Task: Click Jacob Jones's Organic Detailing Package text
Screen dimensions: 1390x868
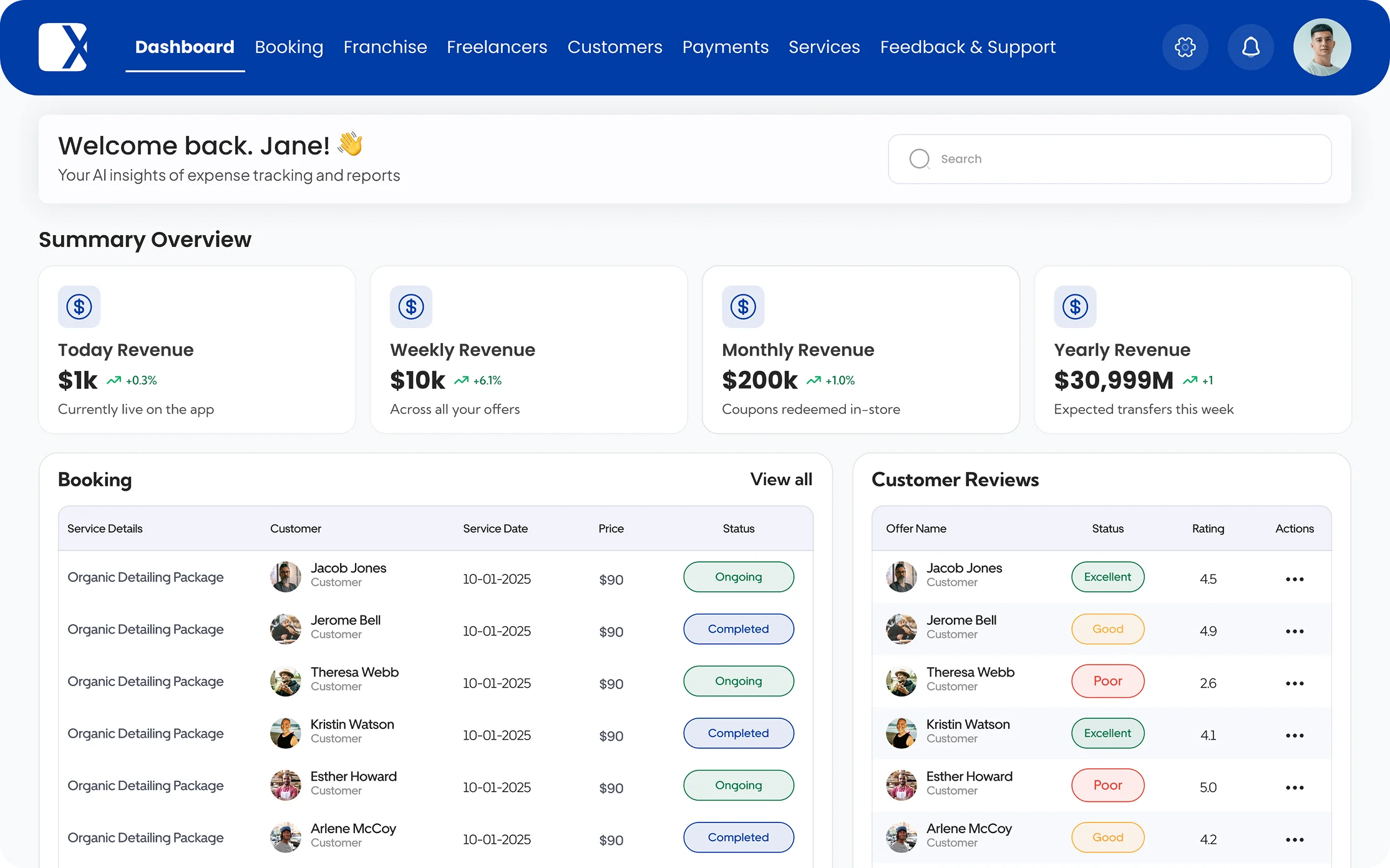Action: click(145, 577)
